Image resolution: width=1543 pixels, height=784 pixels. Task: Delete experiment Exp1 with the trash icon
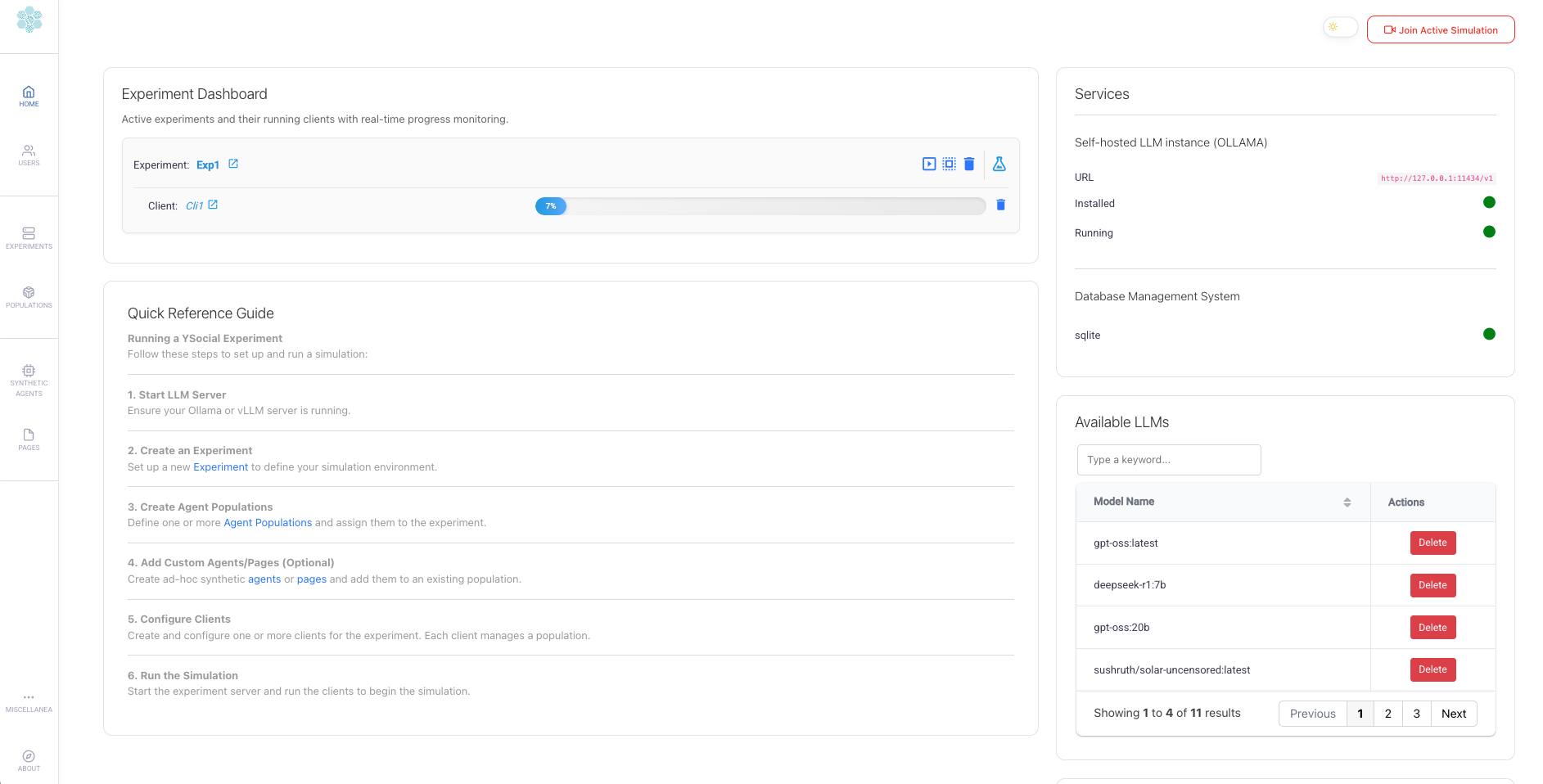[x=969, y=164]
